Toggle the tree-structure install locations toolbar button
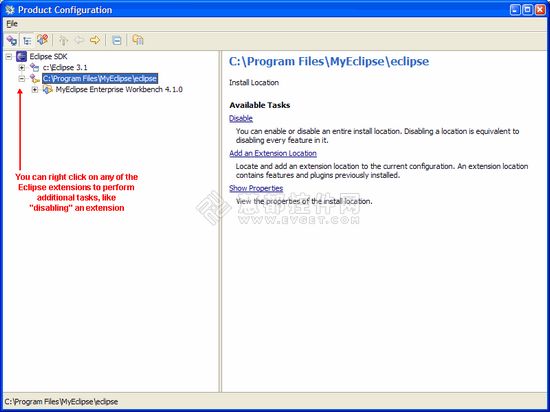Screen dimensions: 550x412 [27, 40]
